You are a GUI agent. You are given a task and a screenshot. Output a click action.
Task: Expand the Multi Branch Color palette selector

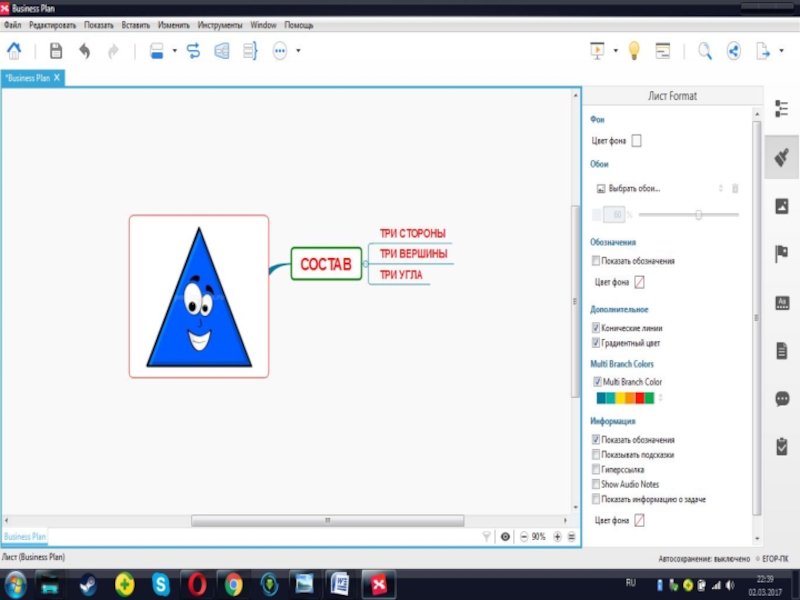(x=660, y=398)
